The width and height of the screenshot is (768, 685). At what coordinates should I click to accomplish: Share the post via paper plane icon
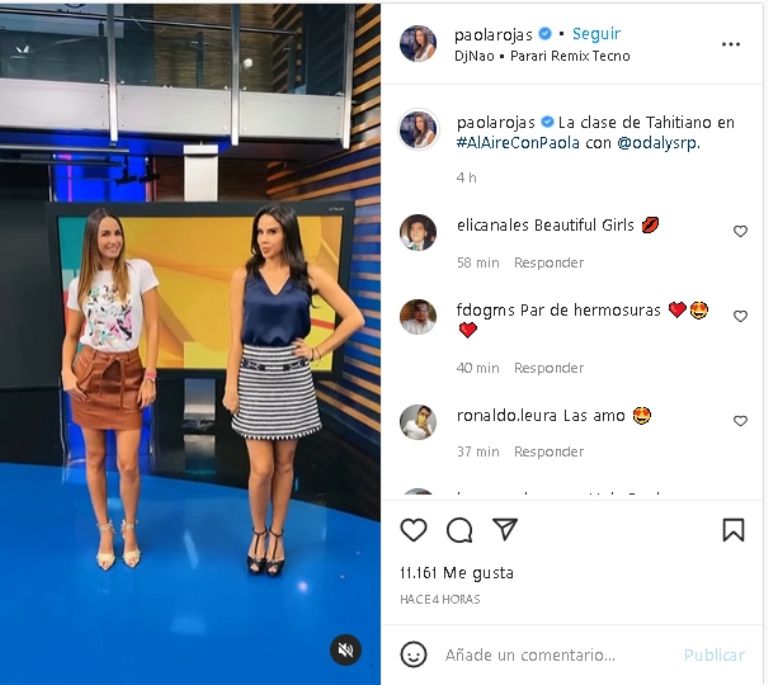click(505, 529)
